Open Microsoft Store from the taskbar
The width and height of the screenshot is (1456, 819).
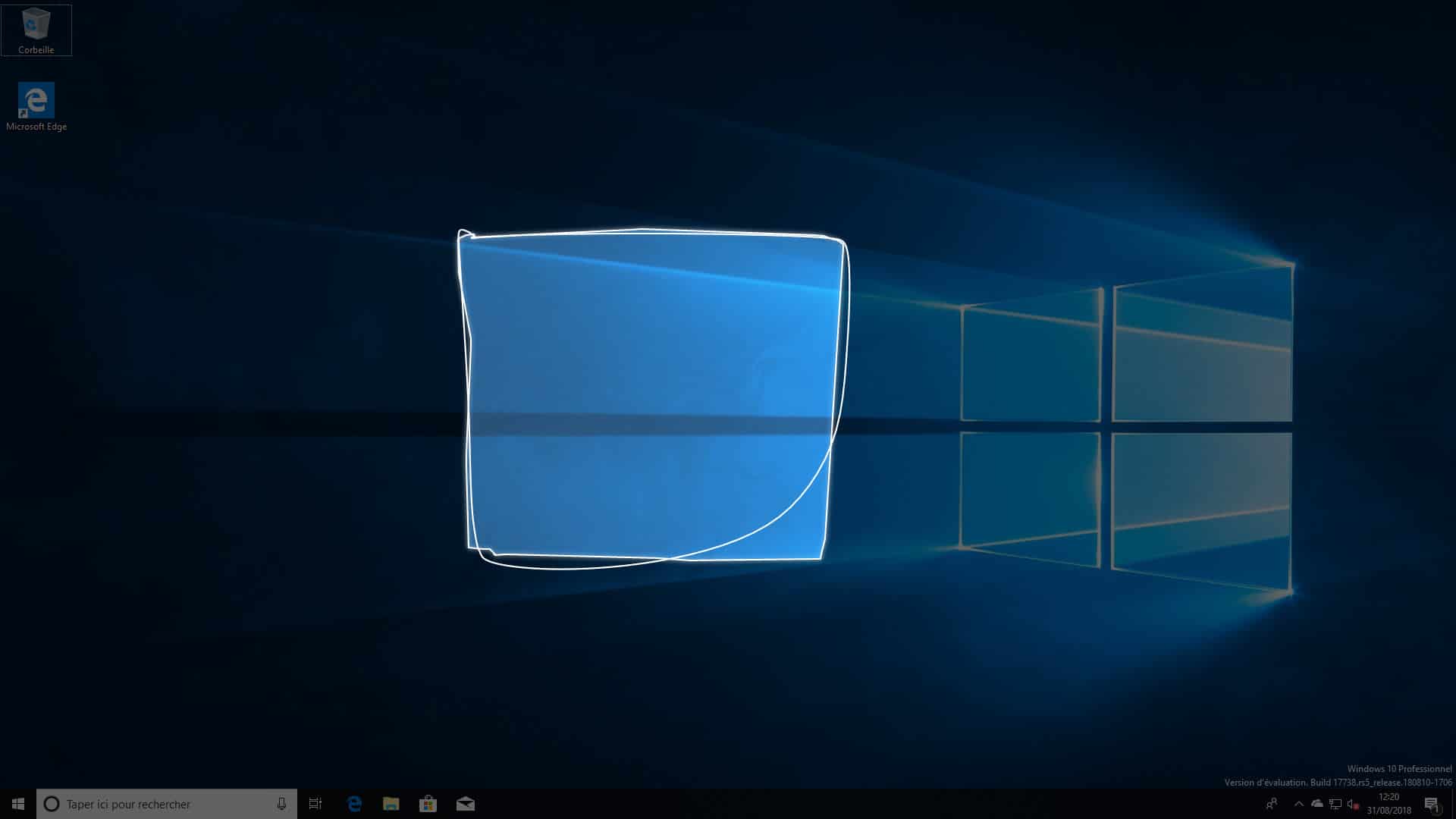[428, 804]
